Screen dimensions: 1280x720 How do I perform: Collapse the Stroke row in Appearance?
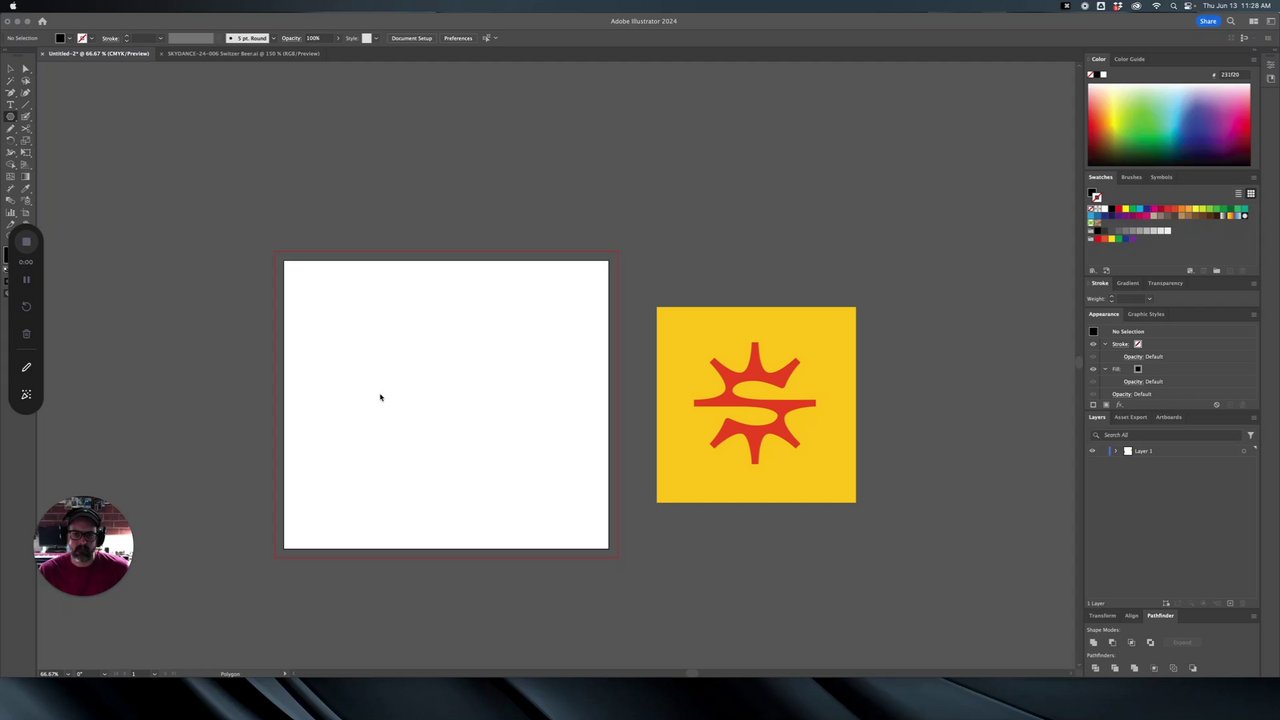[1105, 344]
